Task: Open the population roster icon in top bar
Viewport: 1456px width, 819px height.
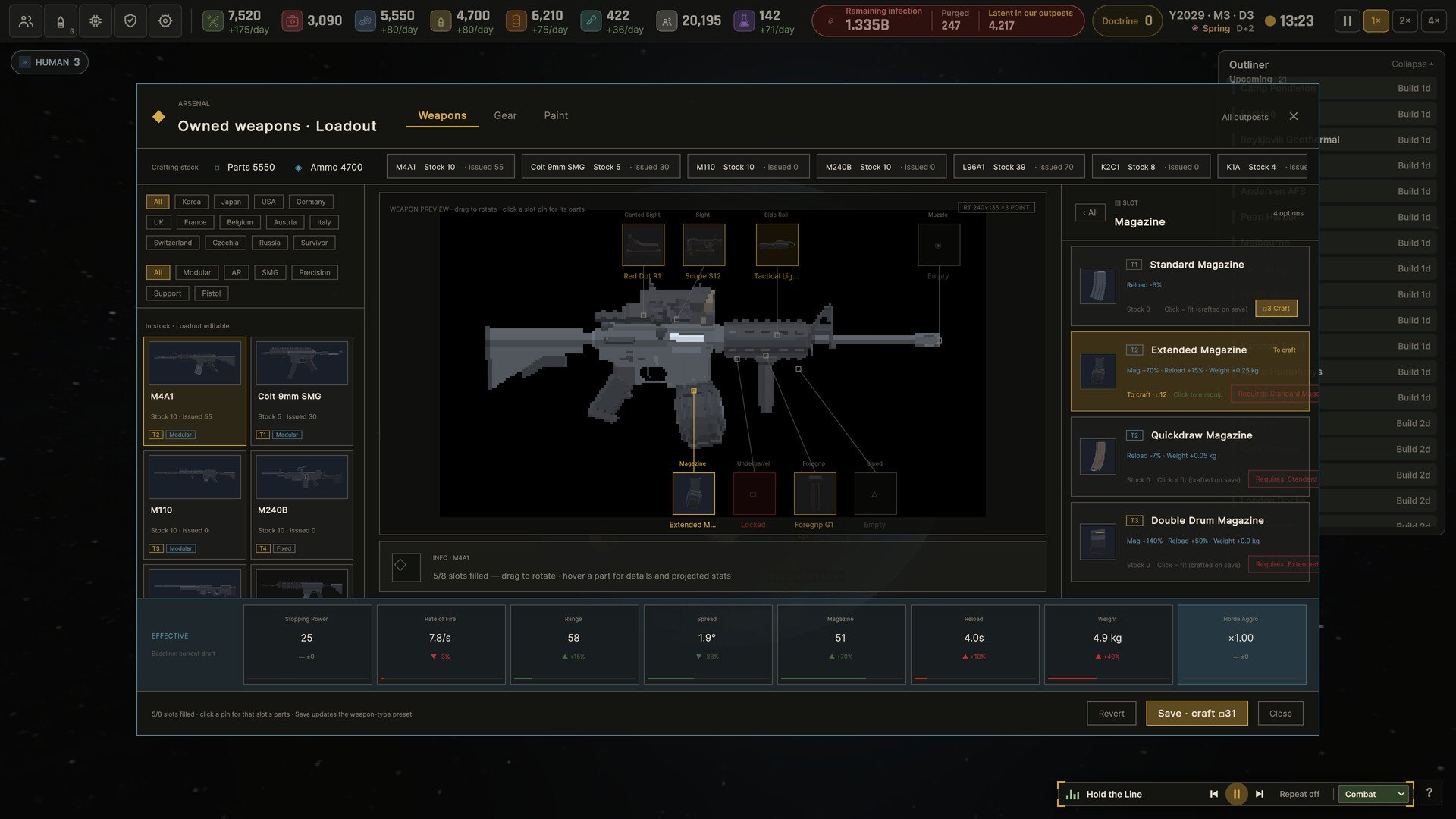Action: tap(26, 21)
